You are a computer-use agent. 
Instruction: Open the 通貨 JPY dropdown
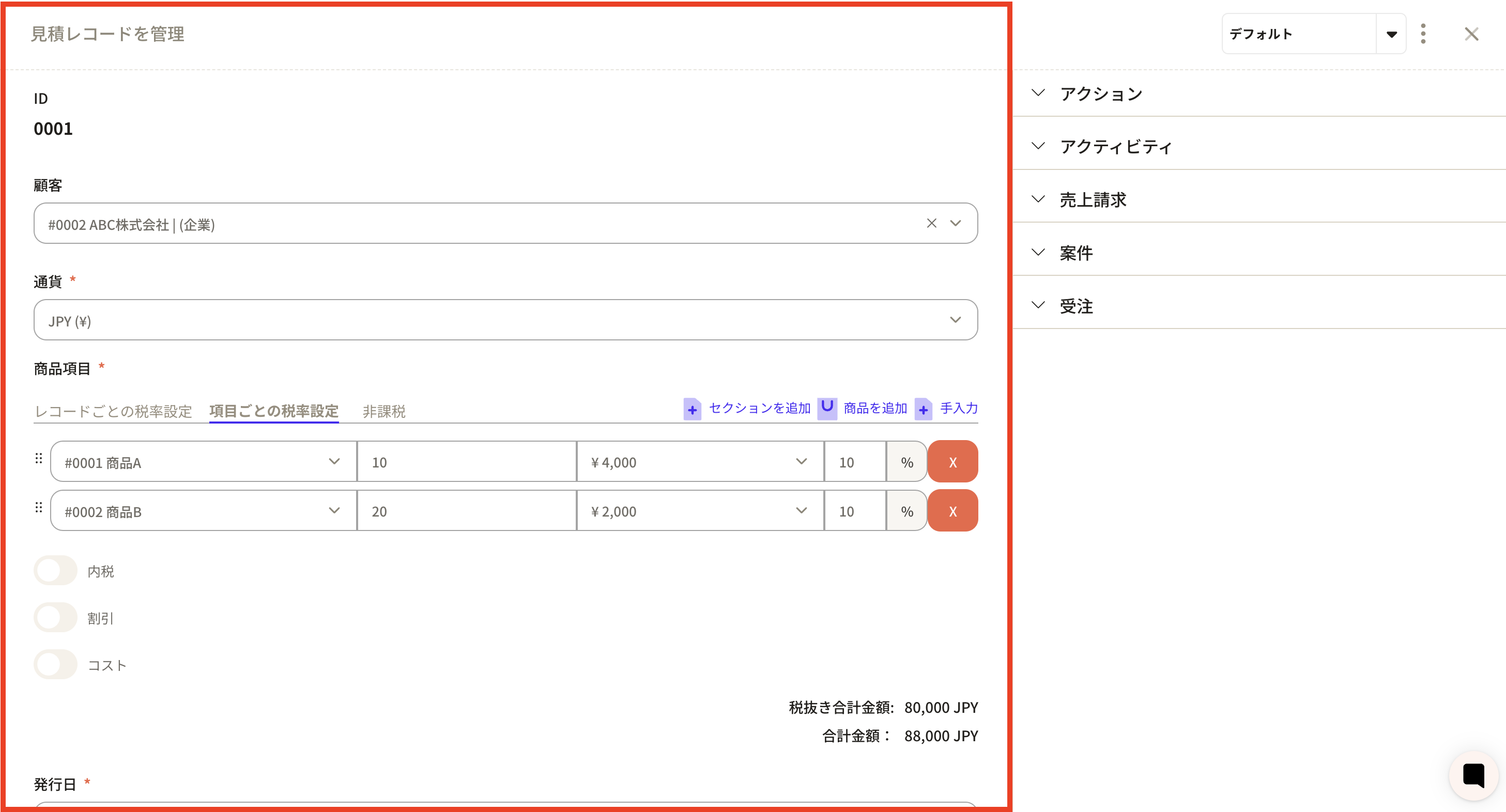505,320
